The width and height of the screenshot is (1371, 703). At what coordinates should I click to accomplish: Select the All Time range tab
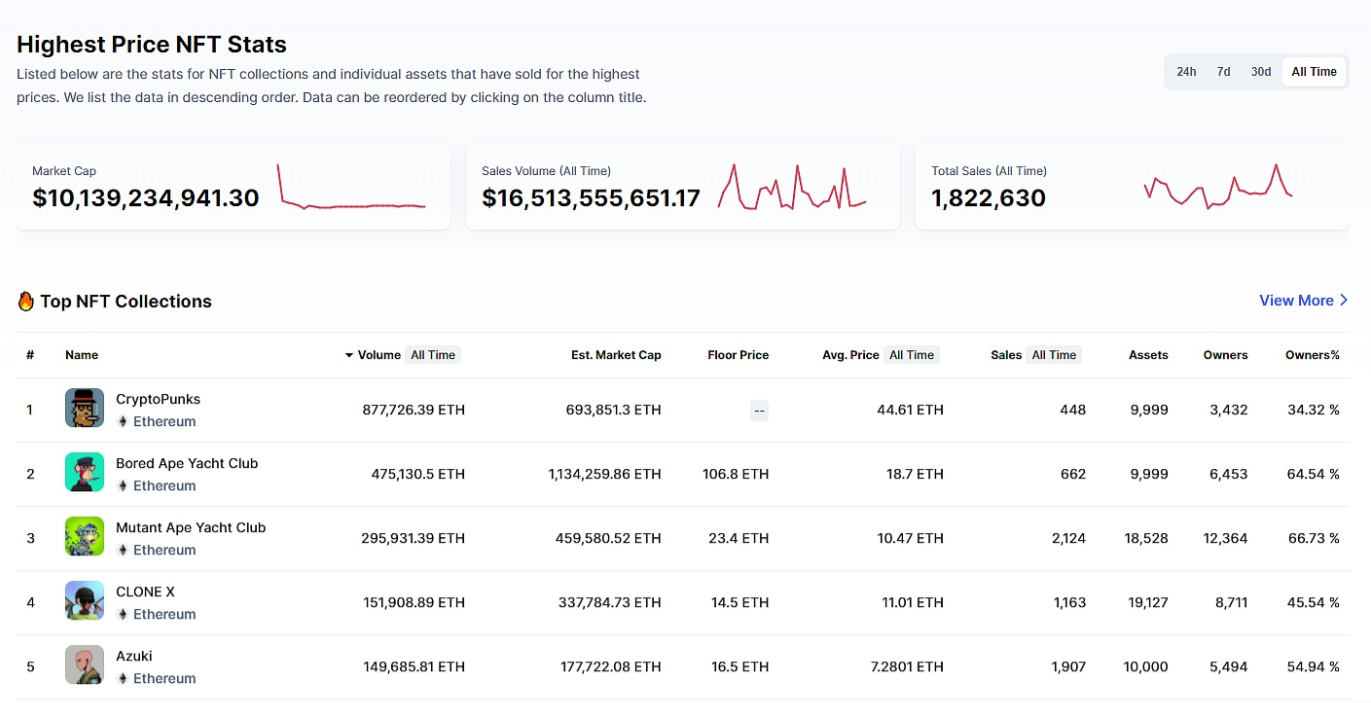[1313, 72]
